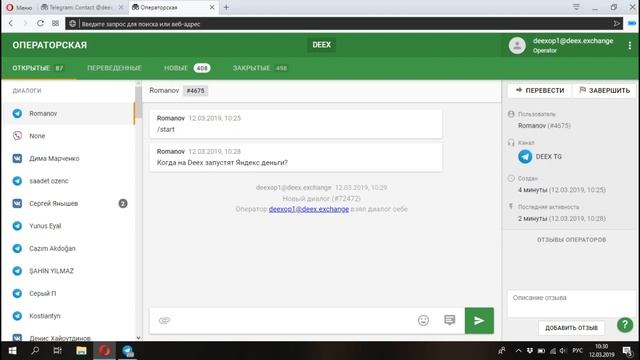This screenshot has width=640, height=360.
Task: Click the РУС language indicator in tray
Action: click(578, 351)
